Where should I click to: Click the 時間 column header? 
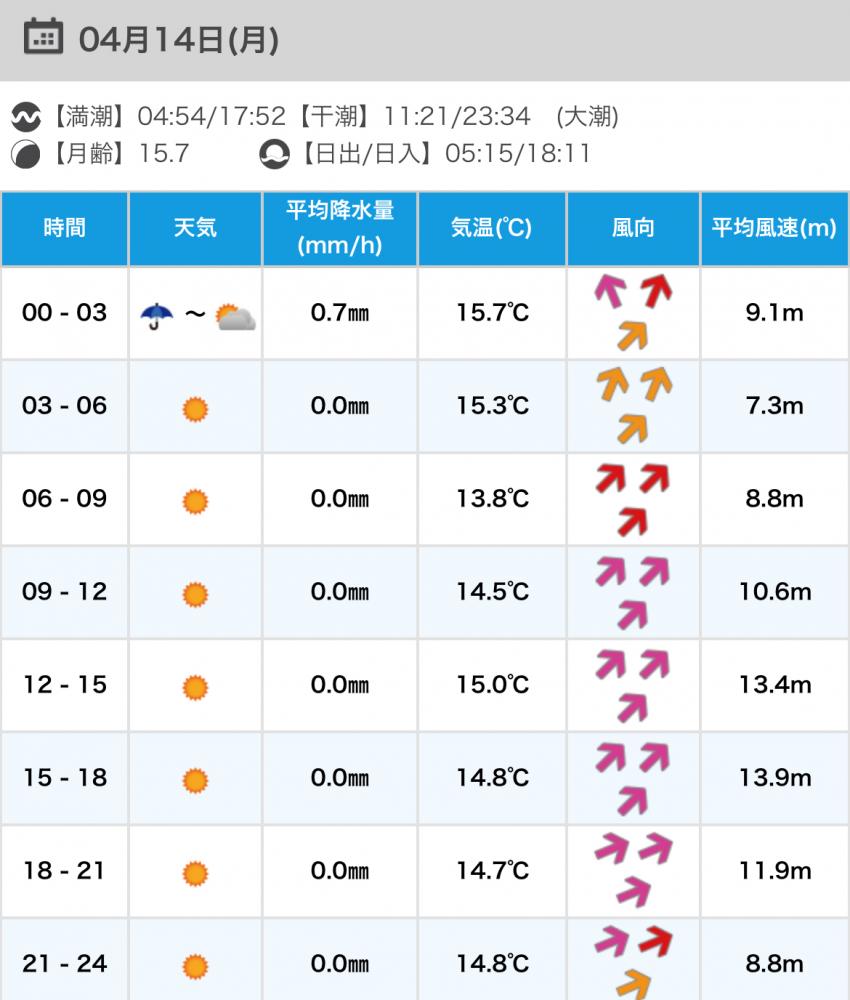click(x=64, y=228)
